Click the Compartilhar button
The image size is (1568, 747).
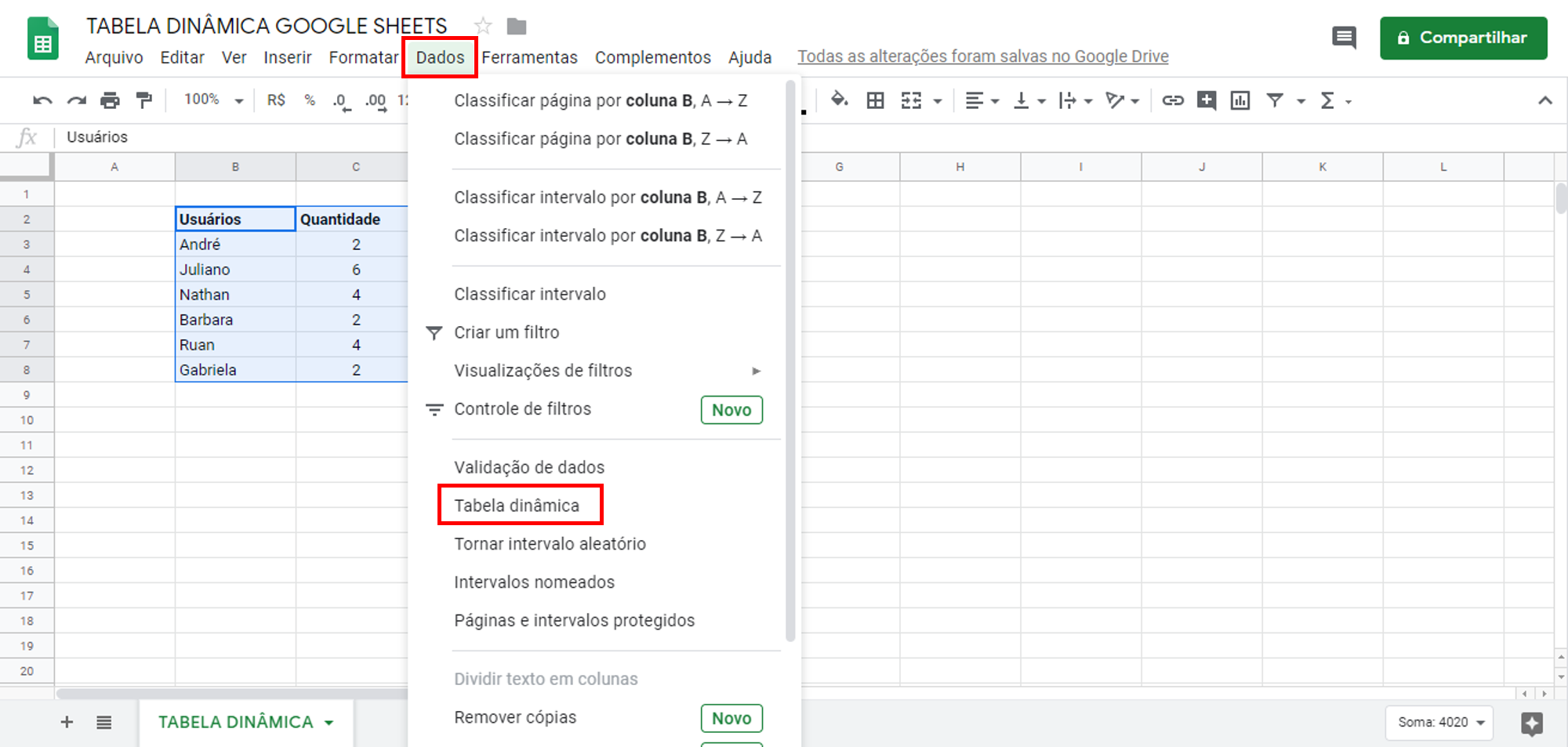click(x=1463, y=38)
